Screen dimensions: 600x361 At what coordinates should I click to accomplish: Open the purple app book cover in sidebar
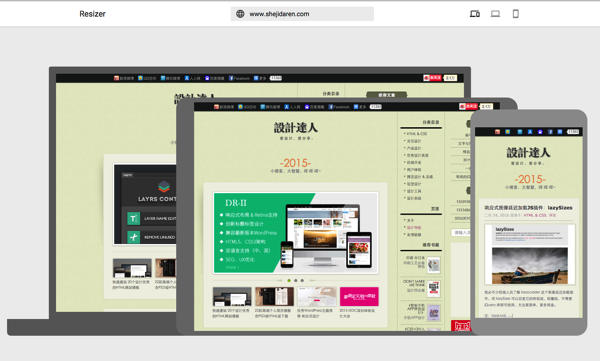point(434,313)
